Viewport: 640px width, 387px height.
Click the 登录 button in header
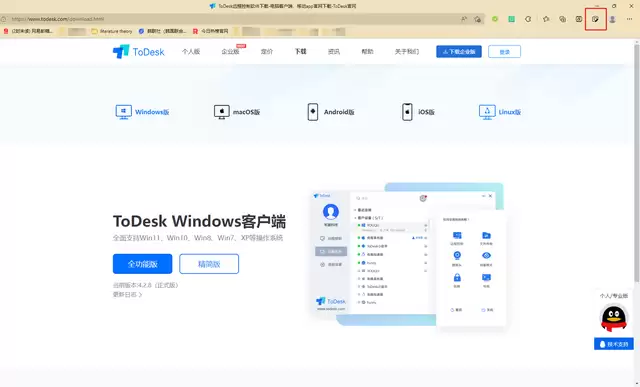tap(504, 51)
